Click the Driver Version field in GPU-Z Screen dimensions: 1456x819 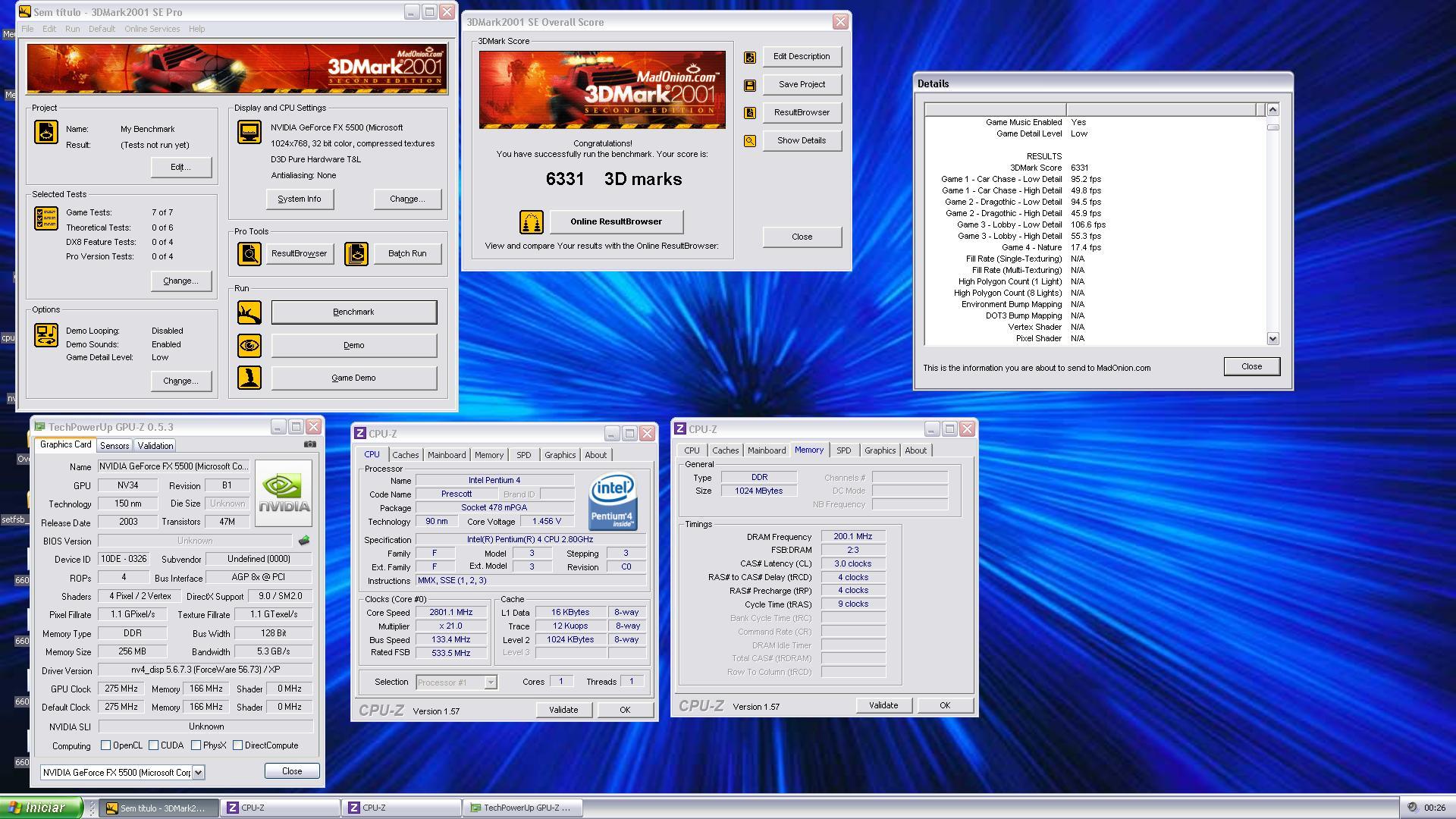206,670
